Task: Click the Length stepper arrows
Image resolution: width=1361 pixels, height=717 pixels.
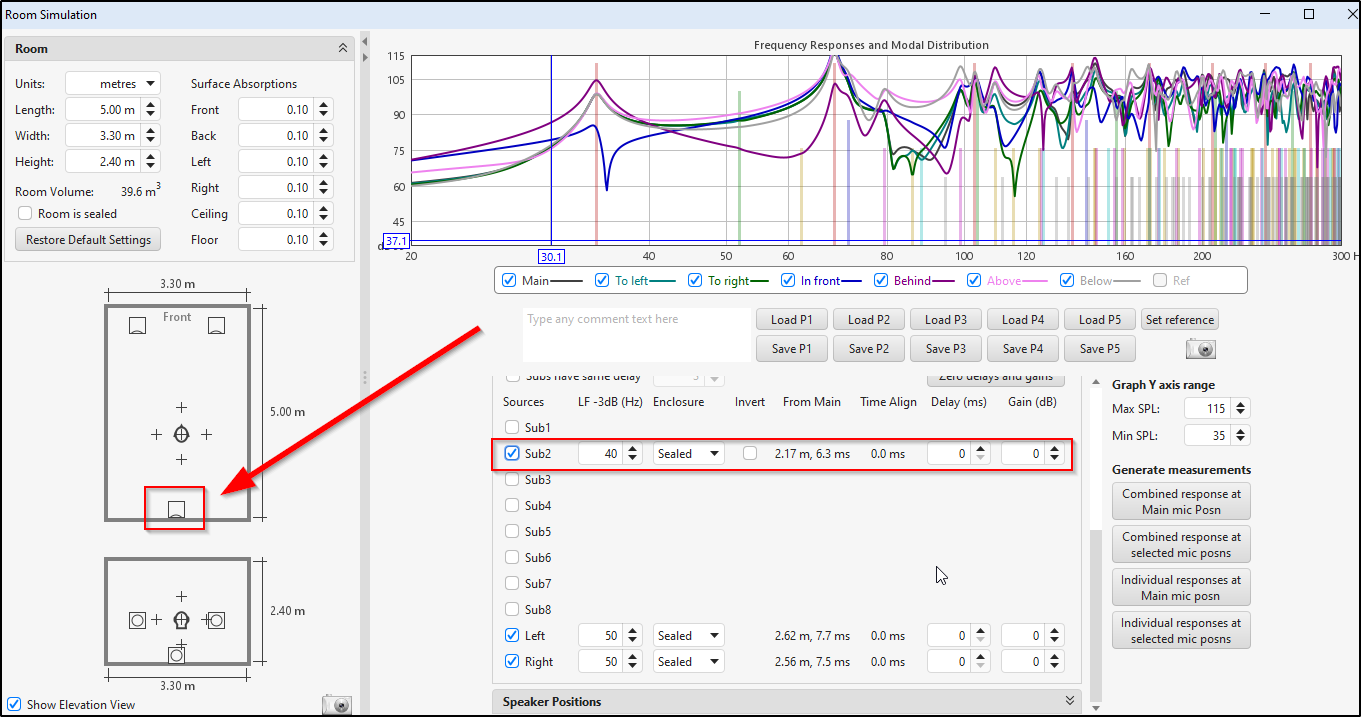Action: 150,110
